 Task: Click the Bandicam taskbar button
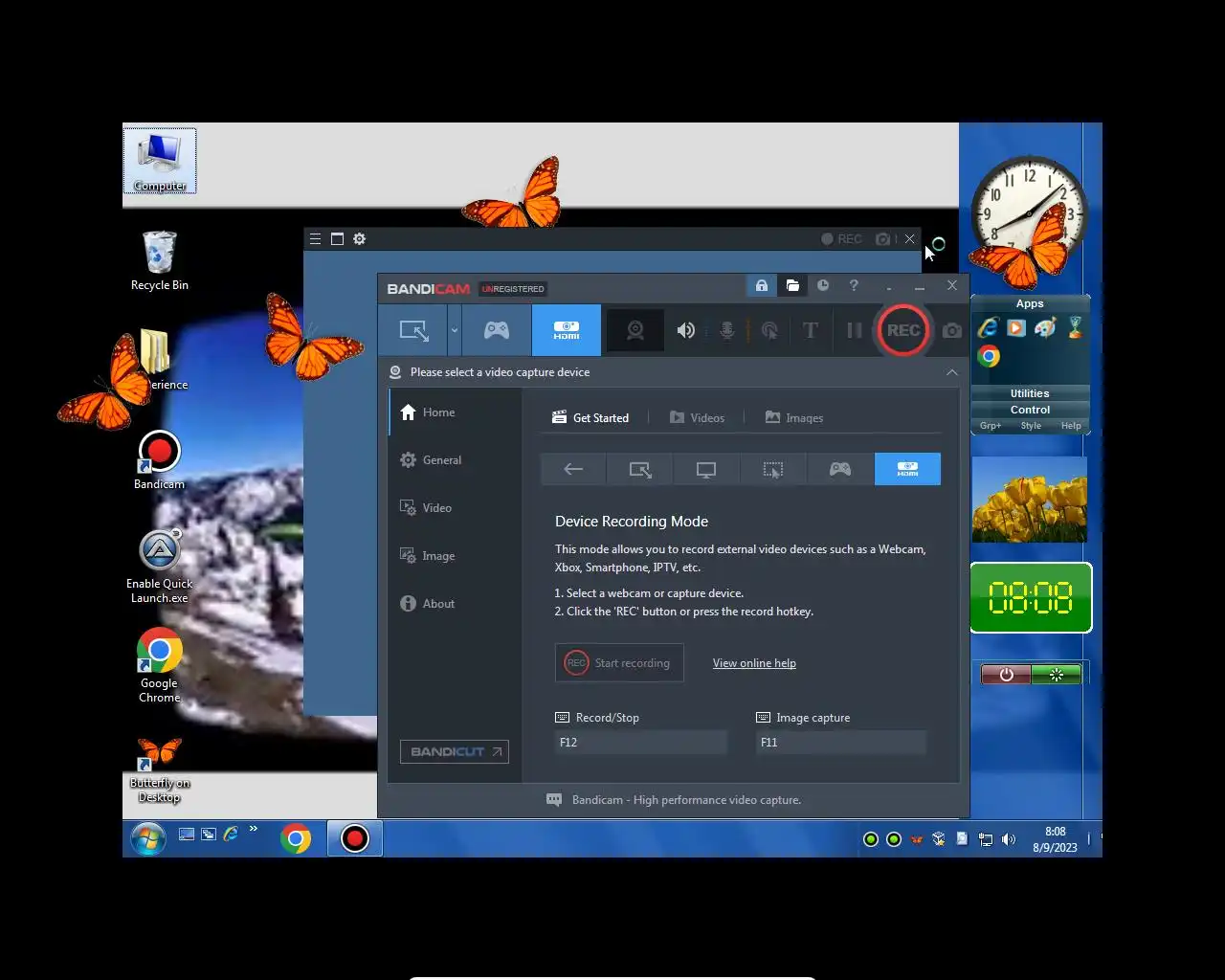(355, 839)
